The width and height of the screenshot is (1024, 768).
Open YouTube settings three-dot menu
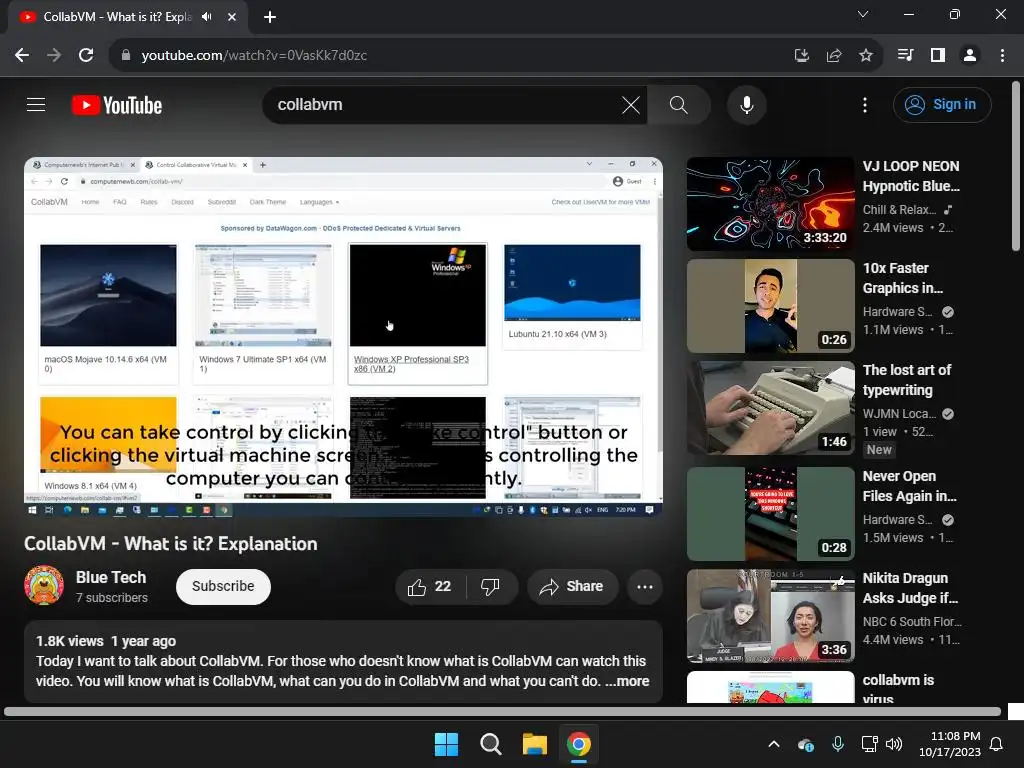[x=865, y=104]
